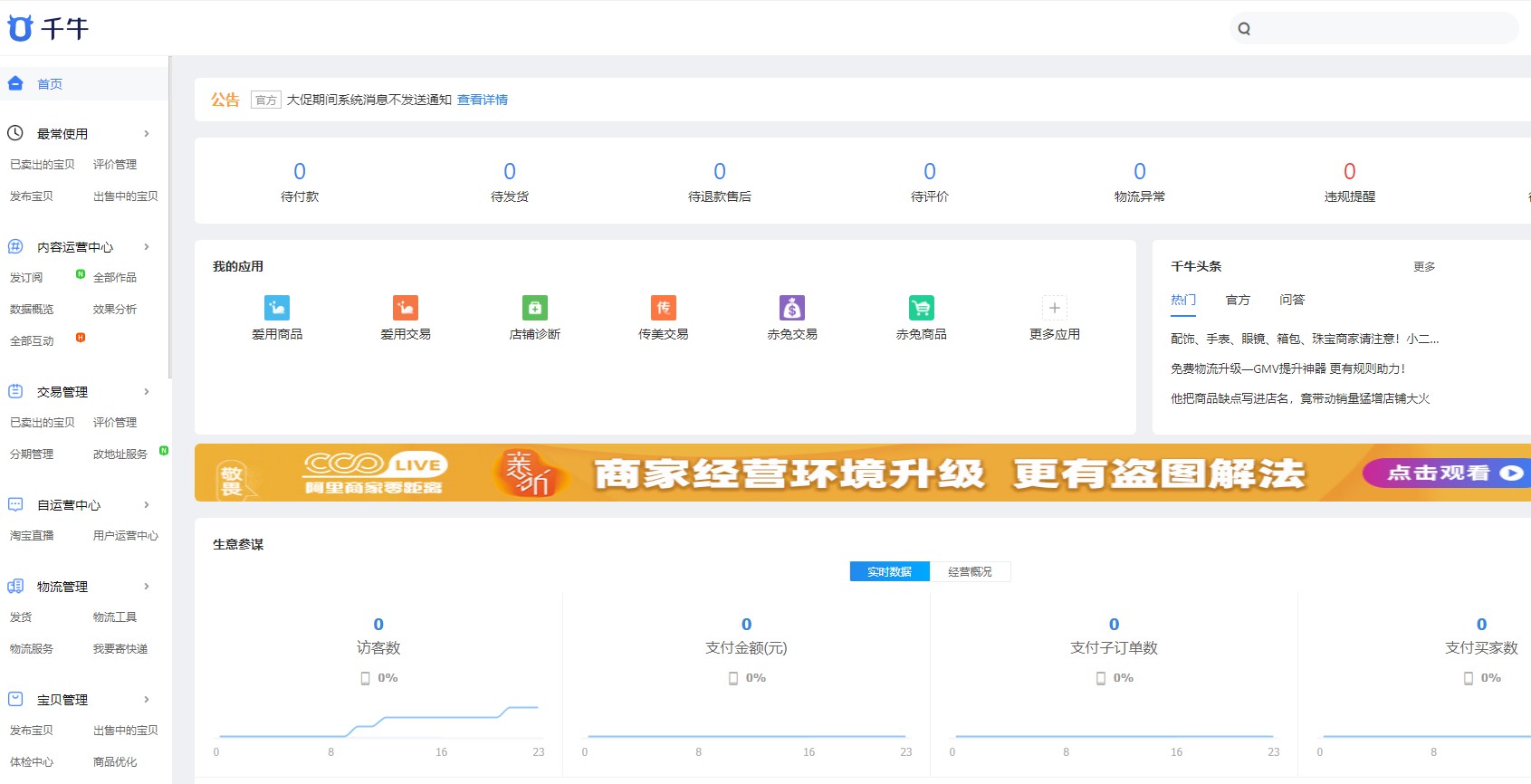The image size is (1531, 784).
Task: Open 物流服务 in the sidebar
Action: [32, 649]
